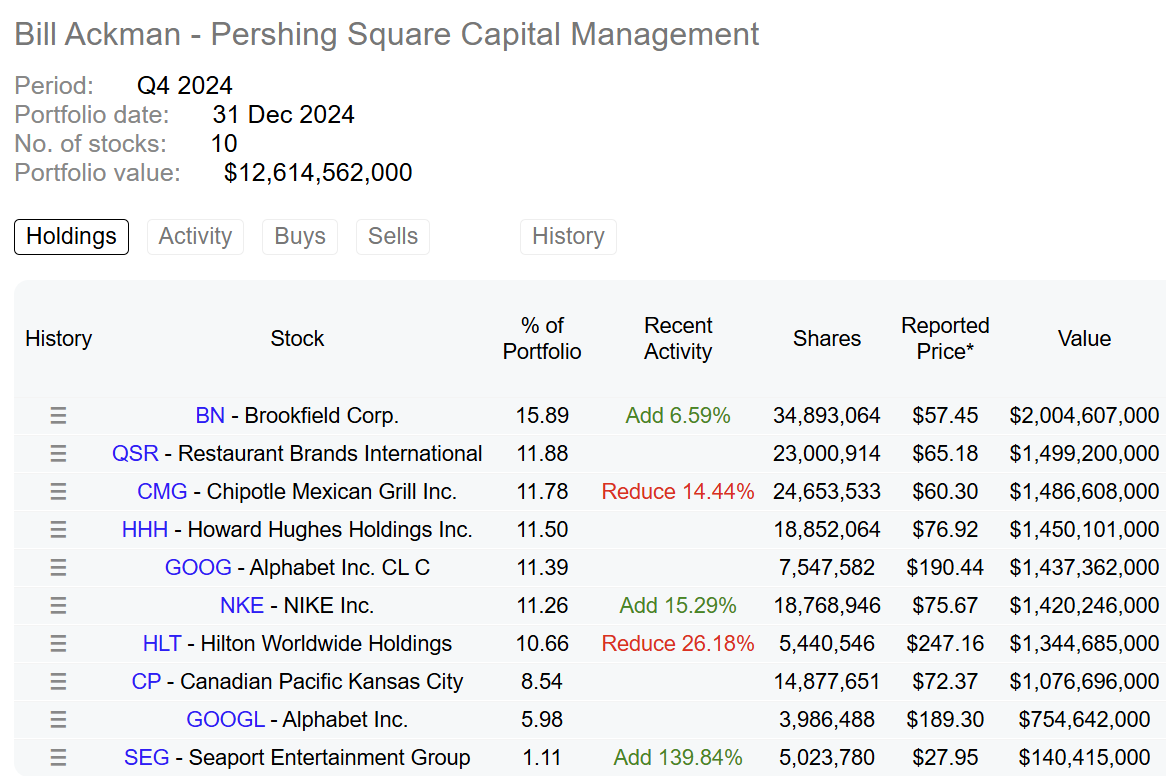
Task: Open the GOOGL ticker link
Action: tap(225, 719)
